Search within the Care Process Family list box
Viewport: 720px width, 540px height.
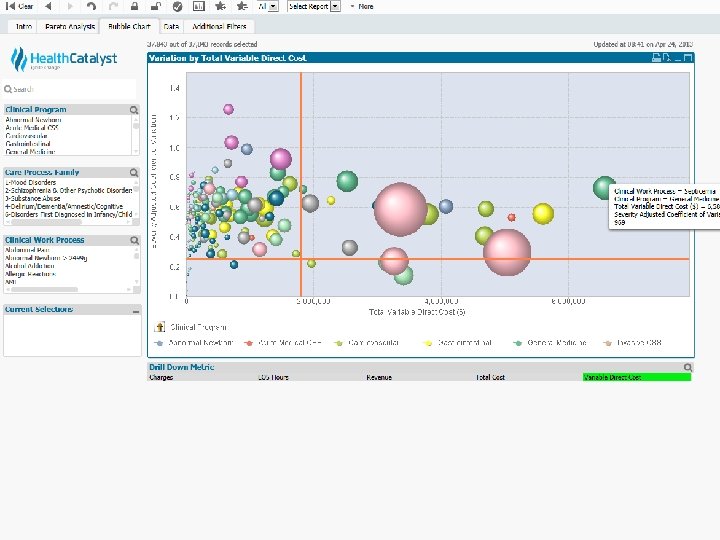134,173
